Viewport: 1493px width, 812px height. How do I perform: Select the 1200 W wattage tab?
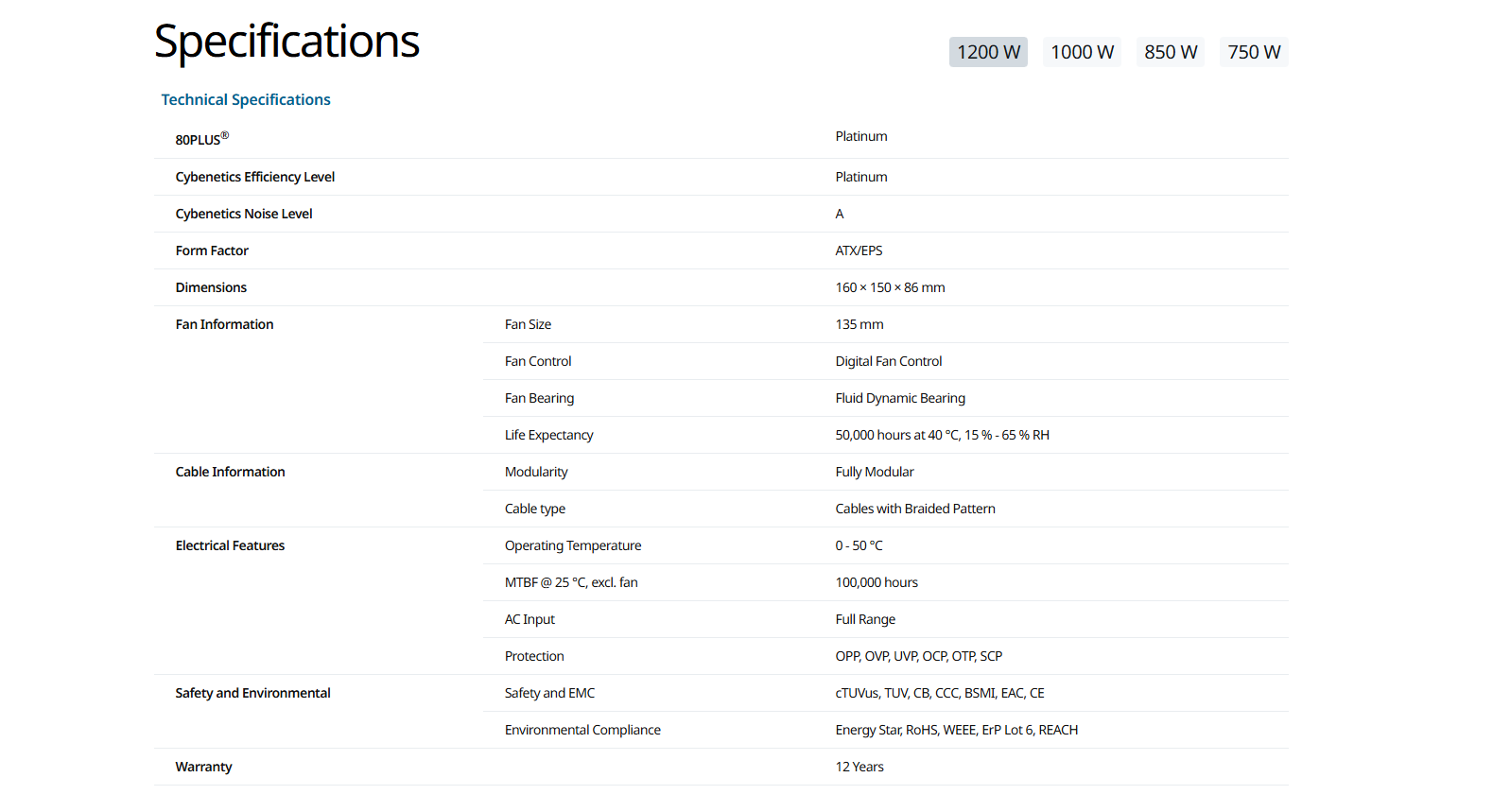(988, 52)
